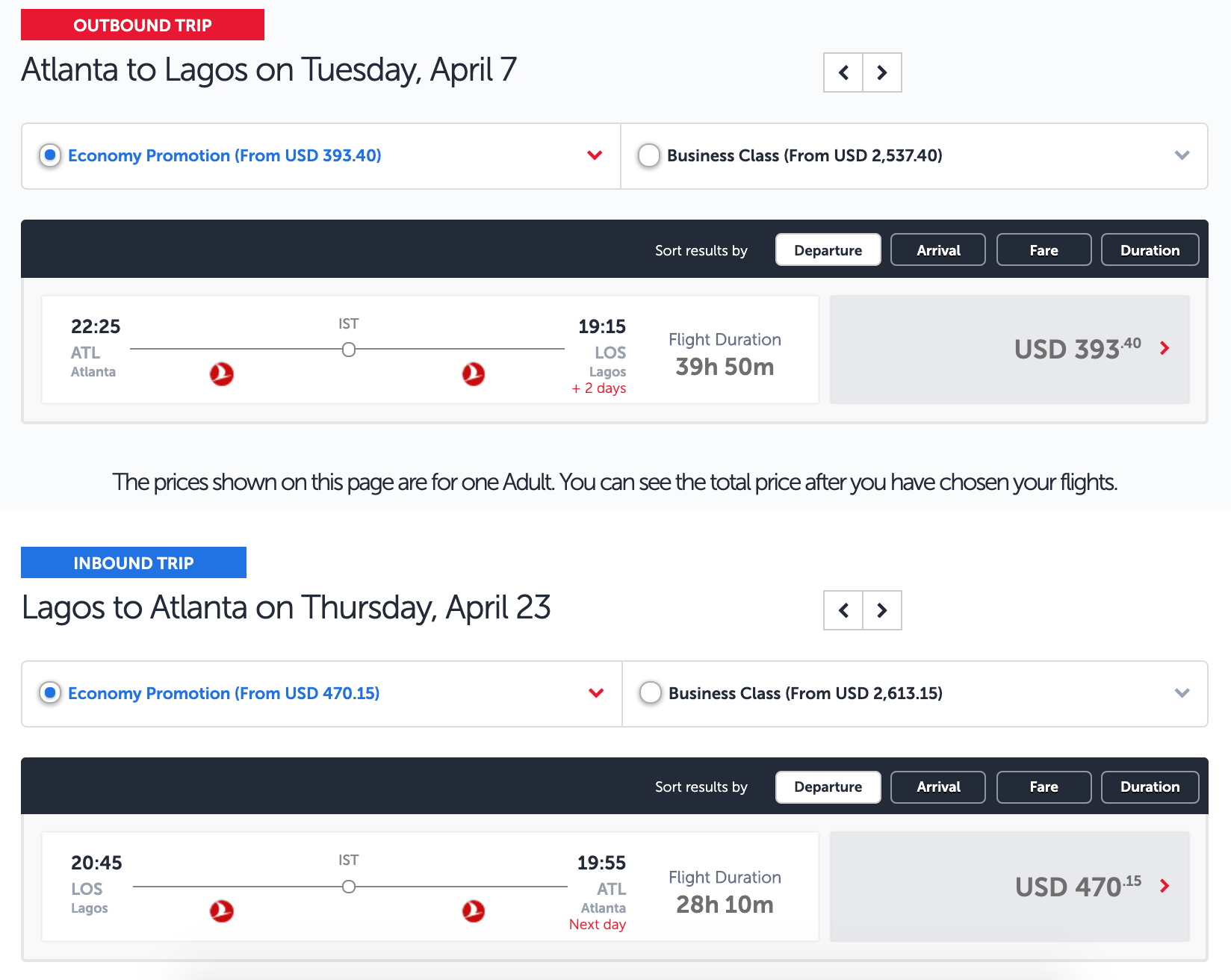Go to previous outbound date arrow
The width and height of the screenshot is (1231, 980).
point(843,72)
